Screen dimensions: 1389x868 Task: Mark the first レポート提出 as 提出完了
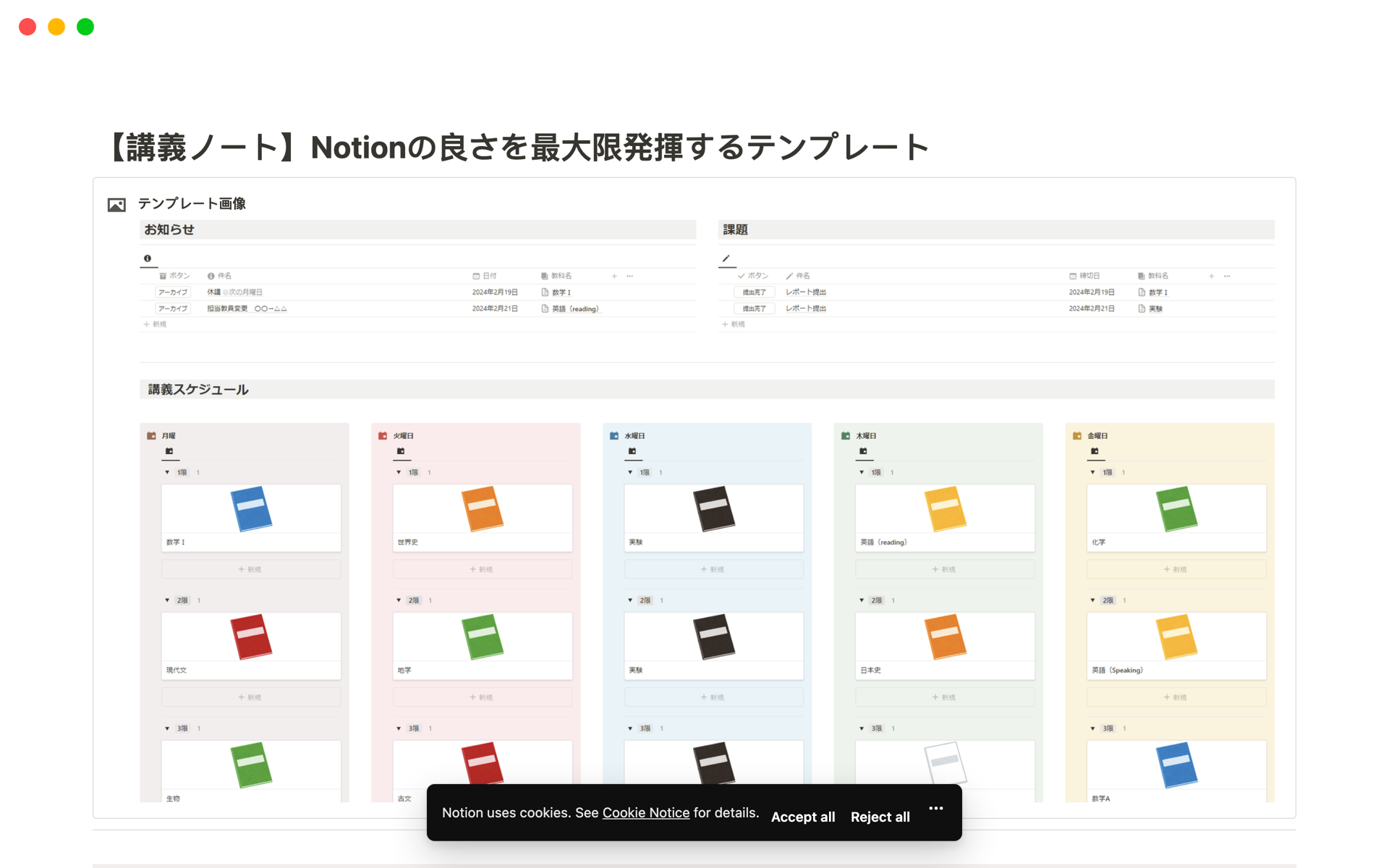753,292
